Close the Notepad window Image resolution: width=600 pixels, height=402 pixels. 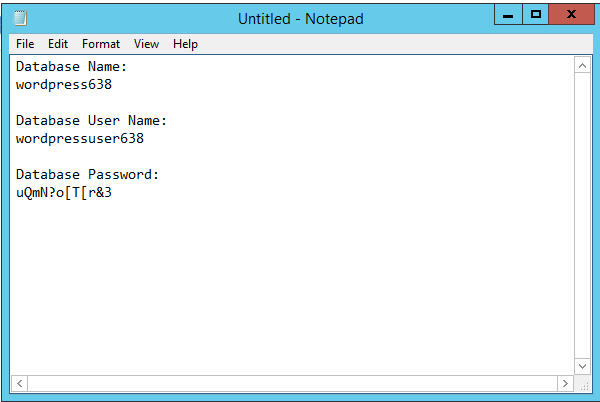coord(571,15)
